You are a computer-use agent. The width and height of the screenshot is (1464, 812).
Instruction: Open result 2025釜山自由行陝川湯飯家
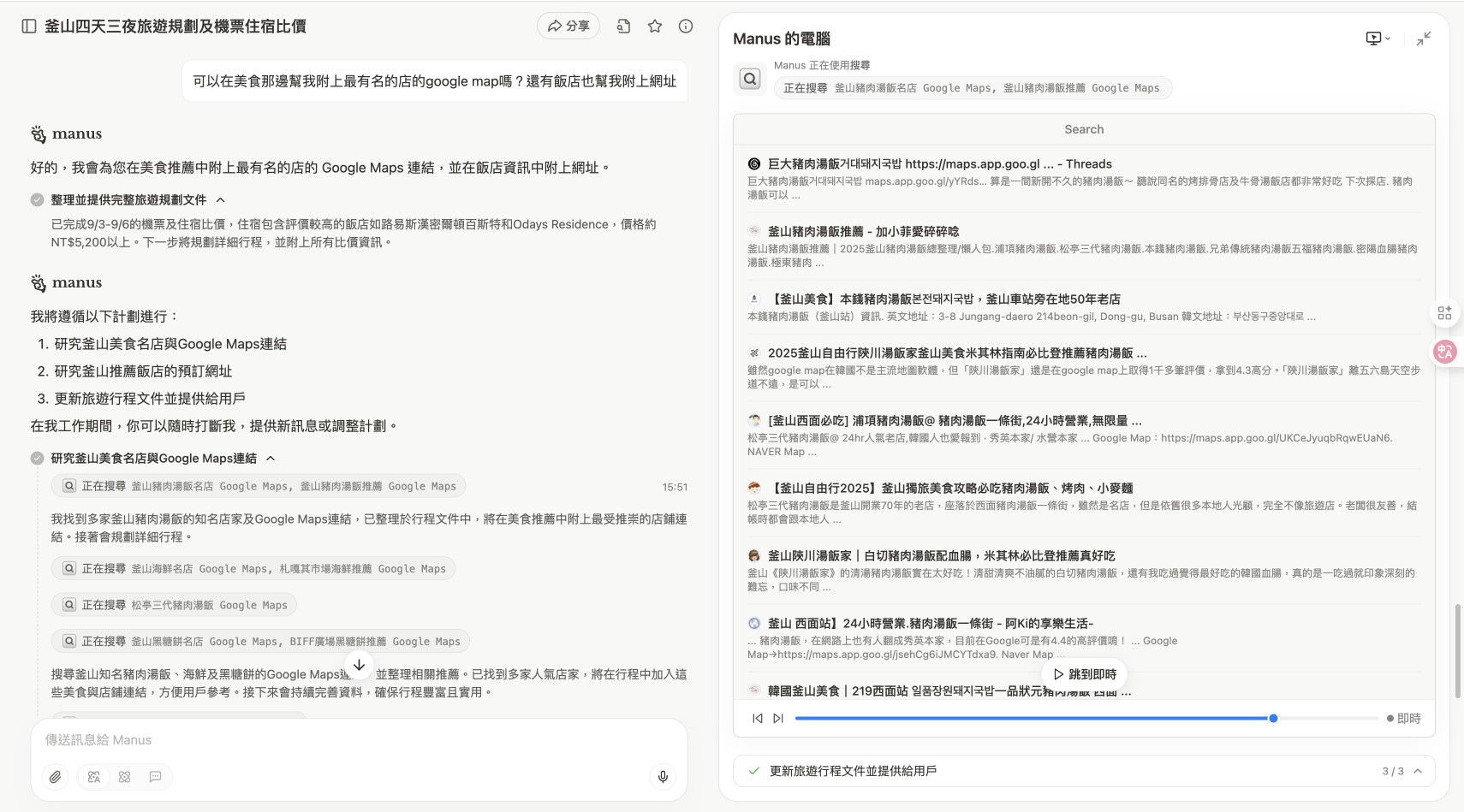957,353
